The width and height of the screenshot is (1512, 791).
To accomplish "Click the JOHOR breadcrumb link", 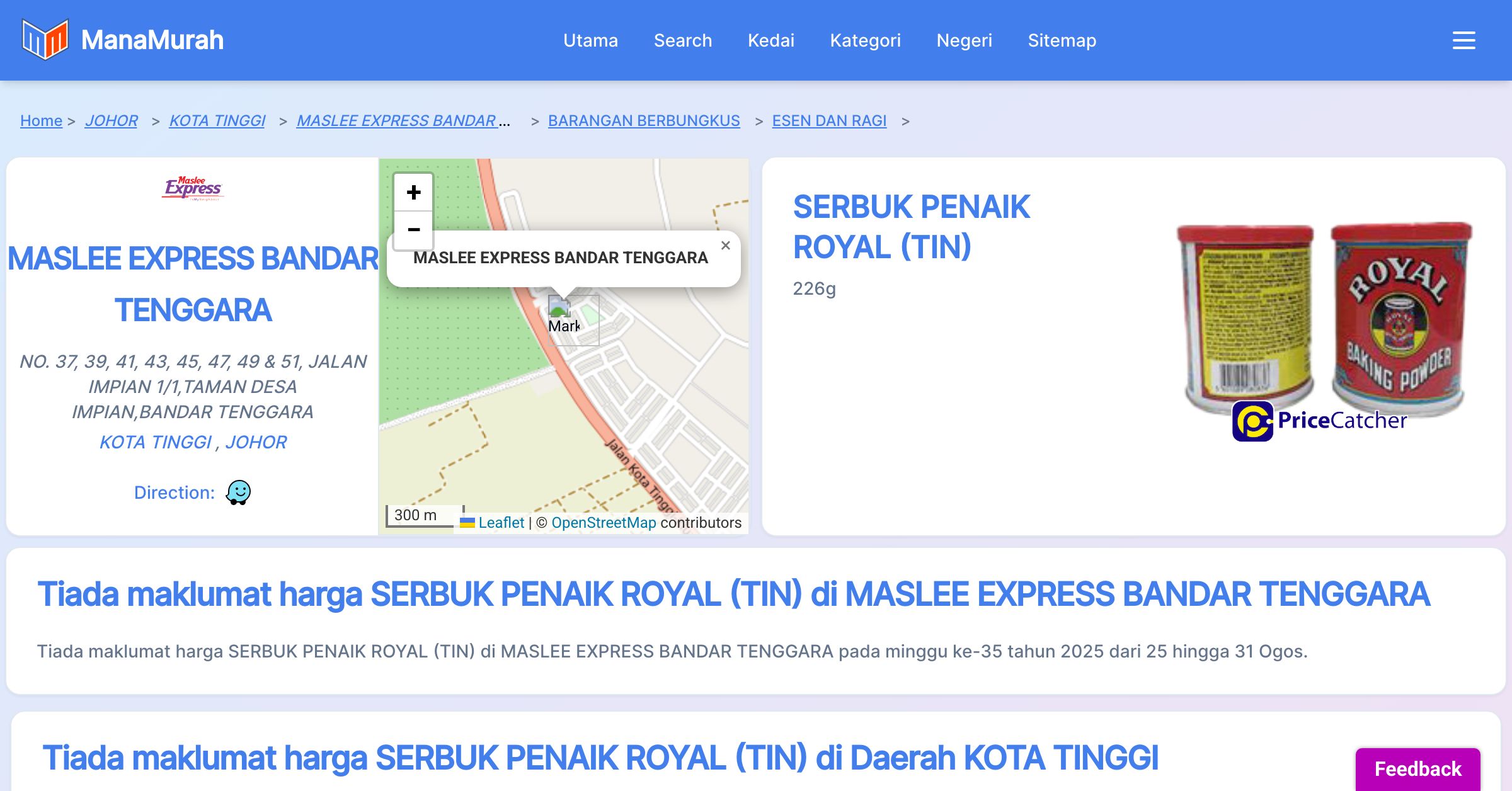I will click(x=111, y=120).
